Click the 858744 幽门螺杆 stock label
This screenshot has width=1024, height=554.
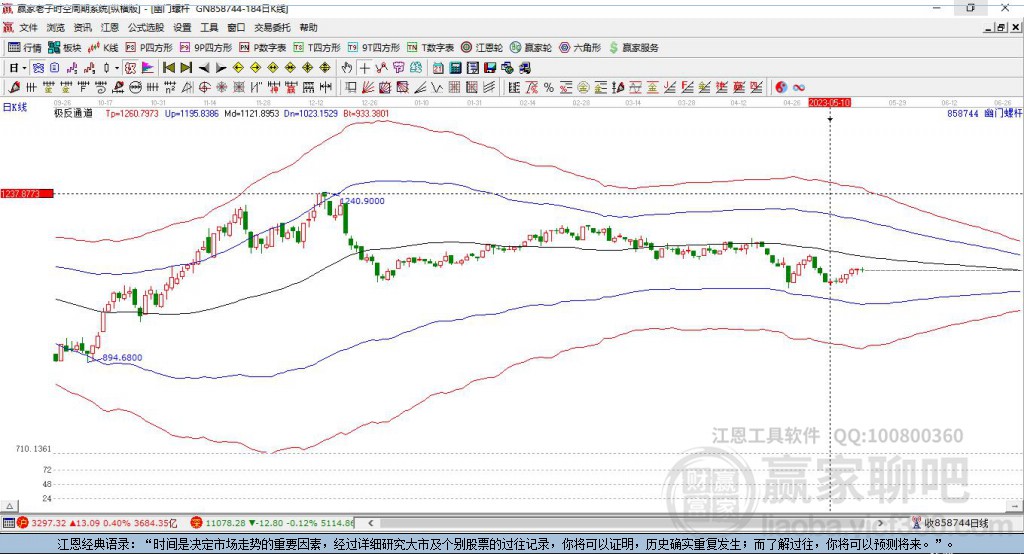(984, 113)
